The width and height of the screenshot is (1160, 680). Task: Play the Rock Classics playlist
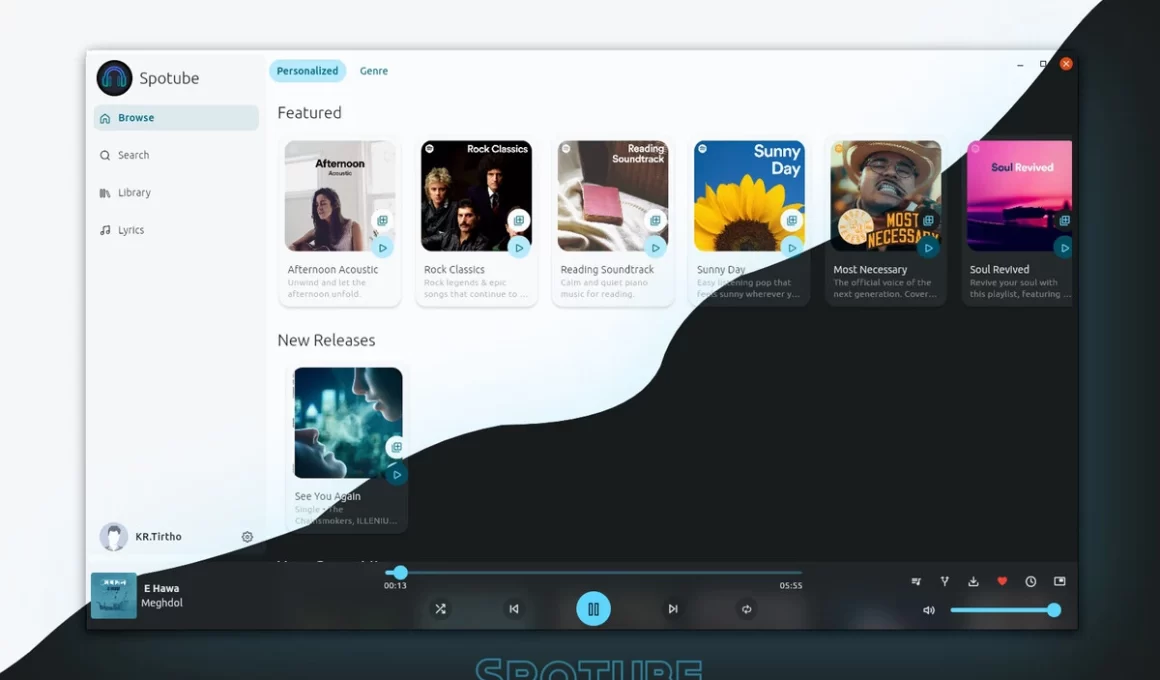[519, 248]
